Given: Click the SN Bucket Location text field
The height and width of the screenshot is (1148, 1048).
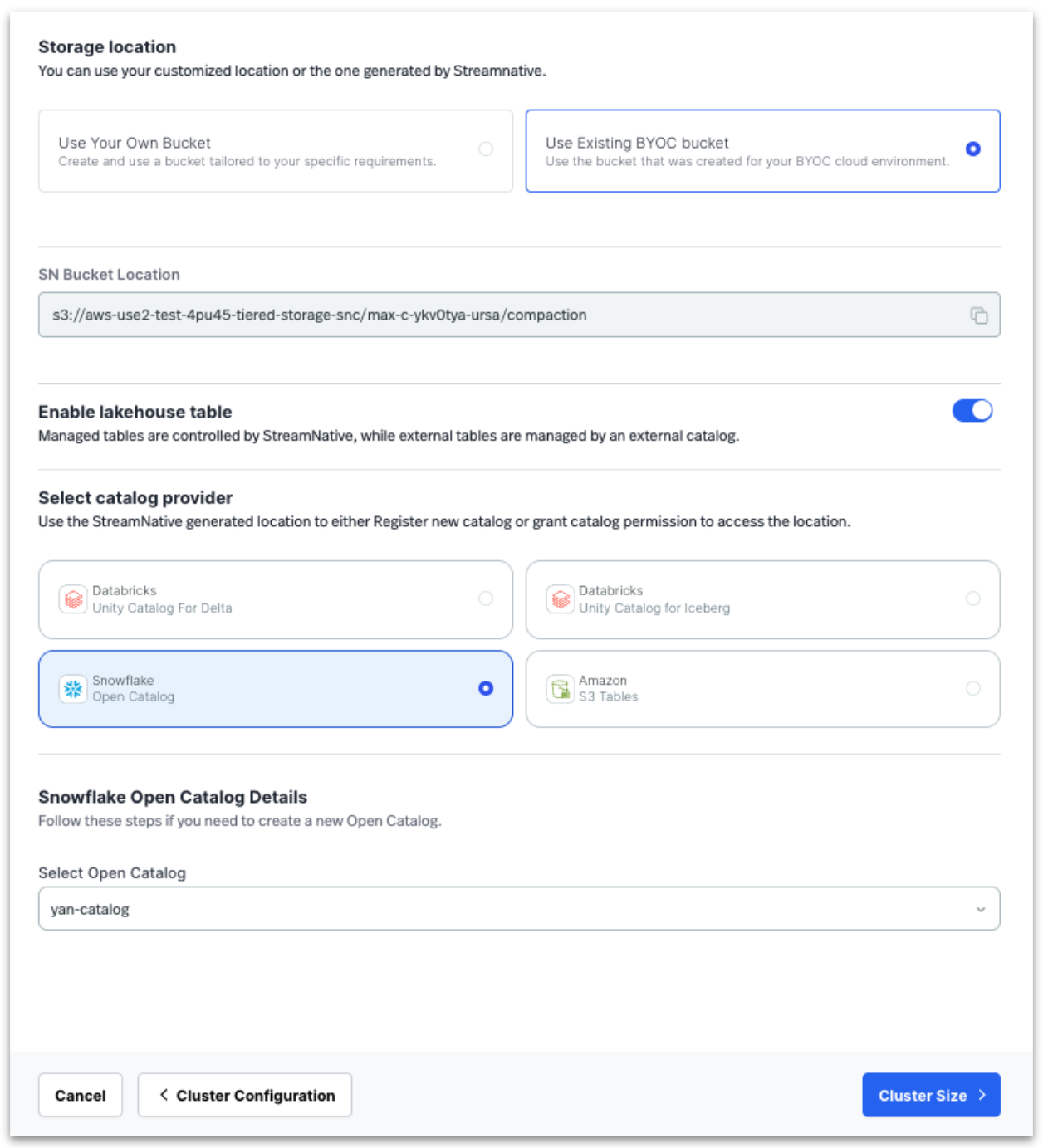Looking at the screenshot, I should coord(332,315).
